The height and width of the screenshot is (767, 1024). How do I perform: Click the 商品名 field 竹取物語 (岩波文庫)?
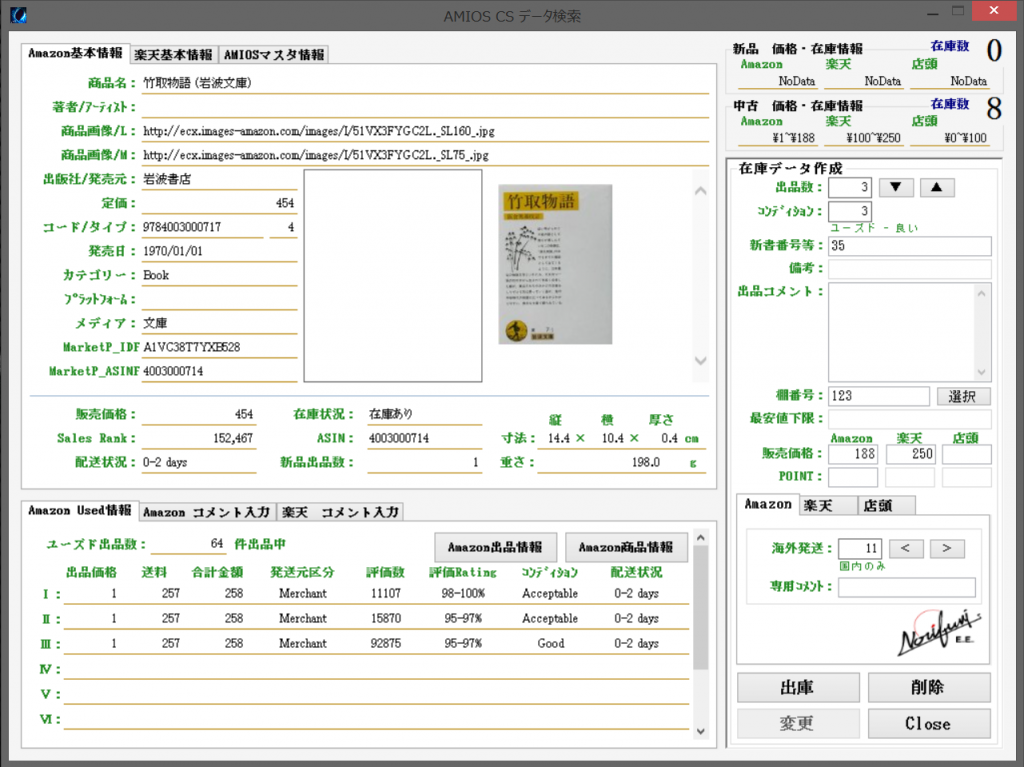(x=425, y=83)
